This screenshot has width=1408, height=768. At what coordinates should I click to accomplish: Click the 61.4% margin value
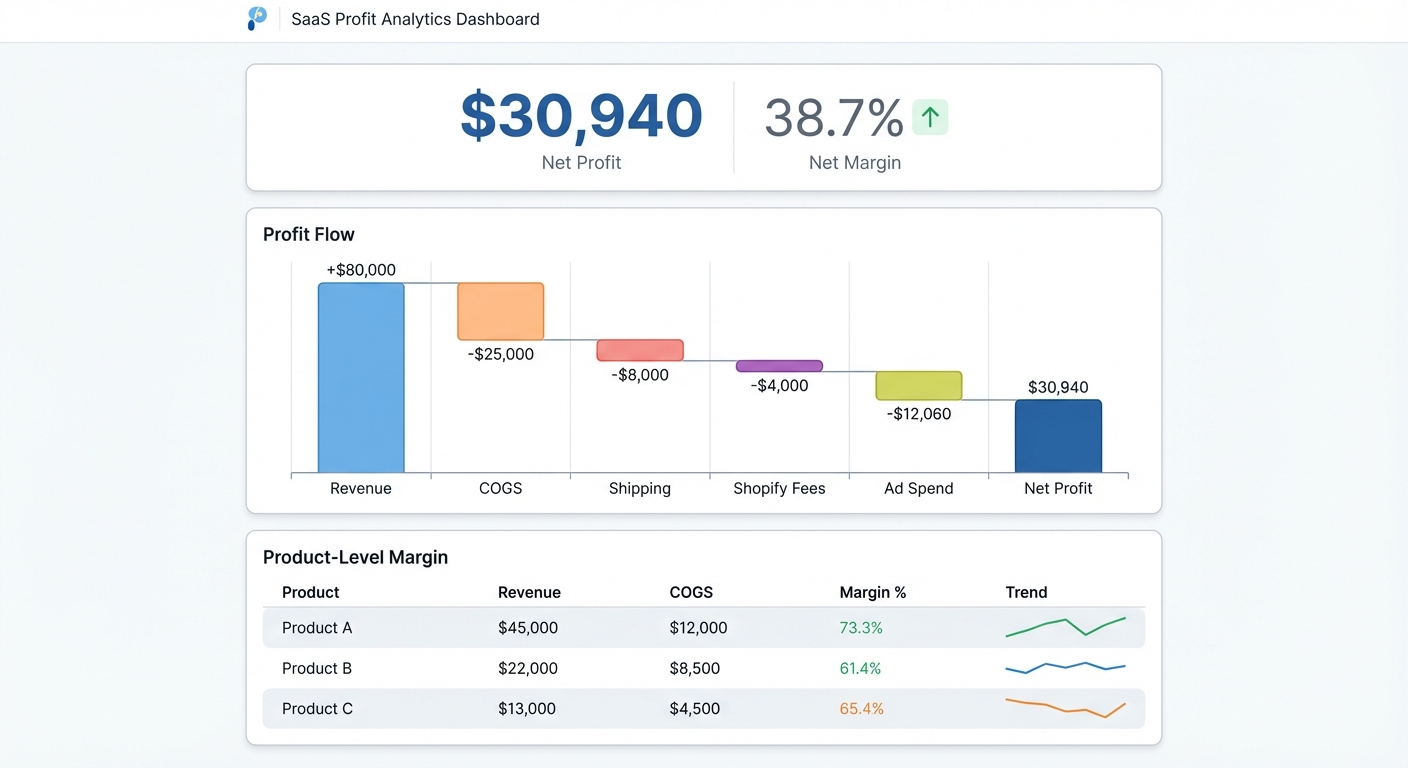860,668
